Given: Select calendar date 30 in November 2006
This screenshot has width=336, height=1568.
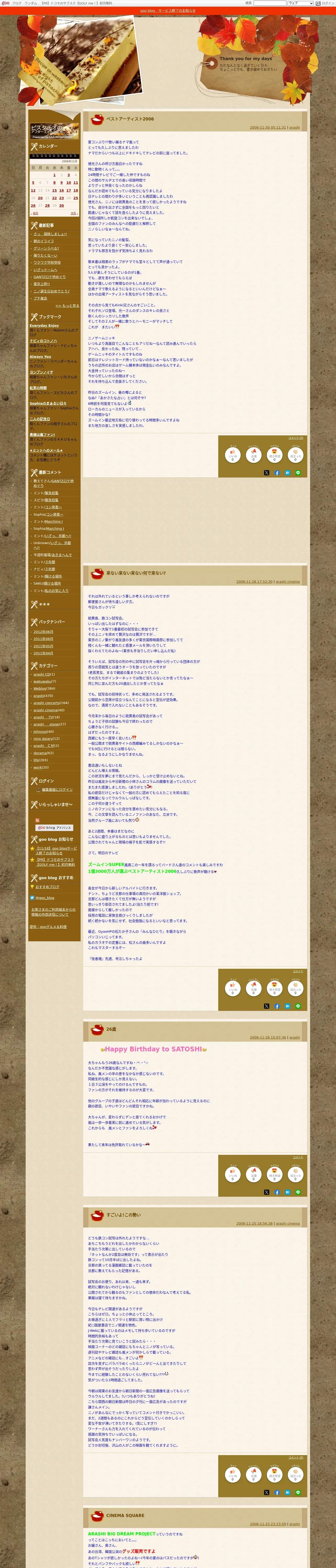Looking at the screenshot, I should (61, 206).
